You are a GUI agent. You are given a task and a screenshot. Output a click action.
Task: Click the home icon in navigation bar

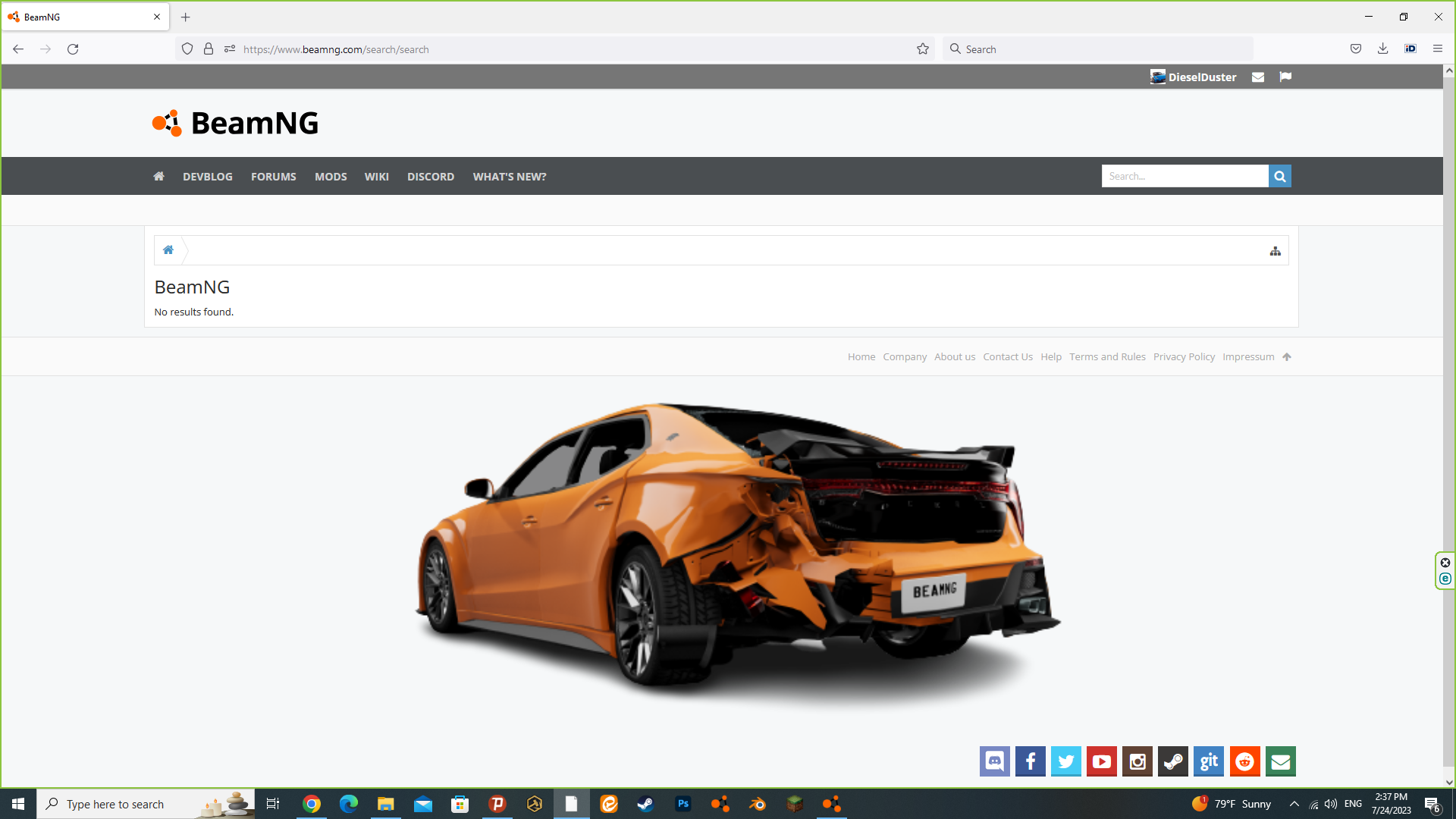click(158, 176)
